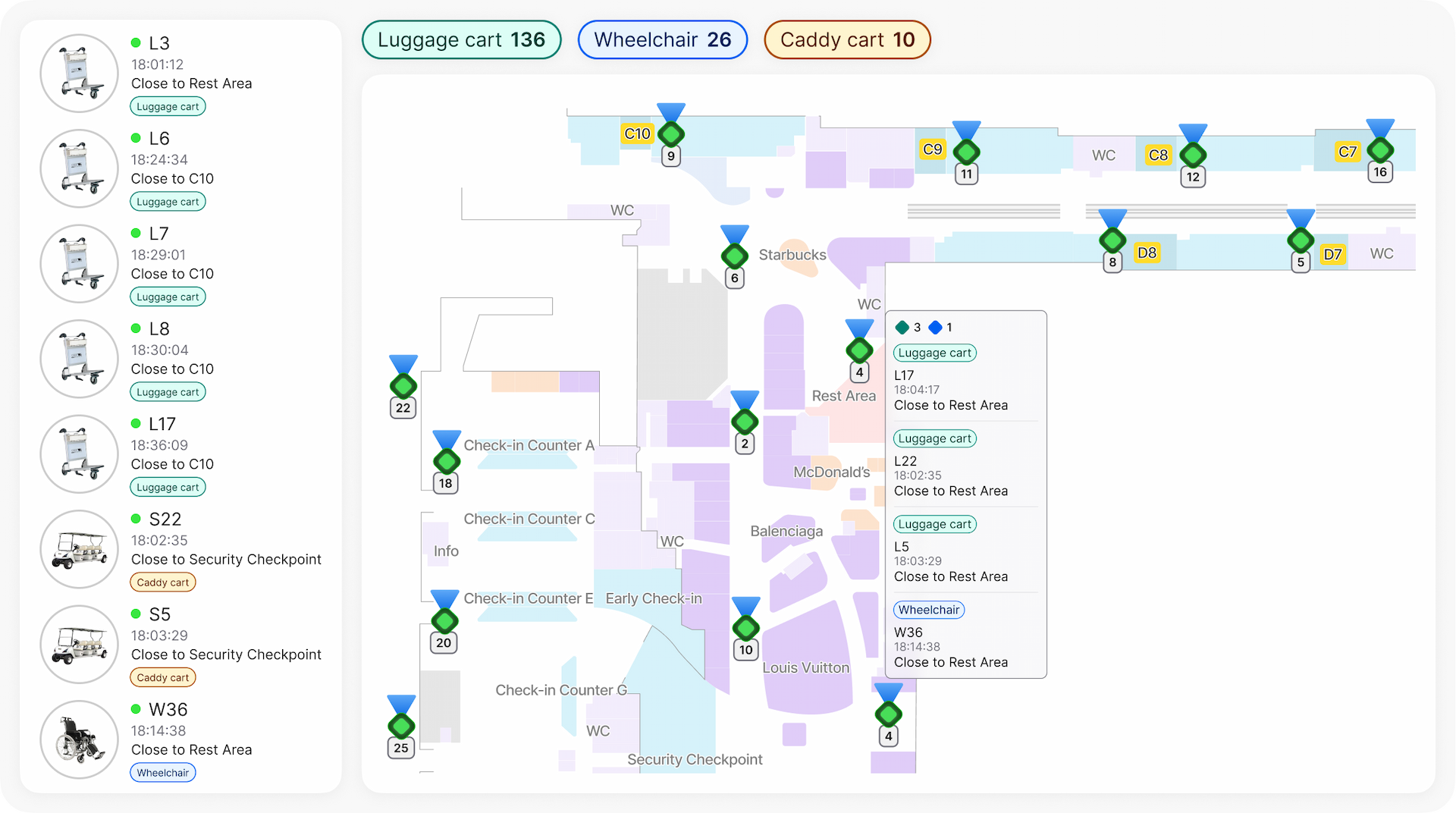Click the S5 caddy cart thumbnail
The image size is (1456, 813).
[x=80, y=645]
